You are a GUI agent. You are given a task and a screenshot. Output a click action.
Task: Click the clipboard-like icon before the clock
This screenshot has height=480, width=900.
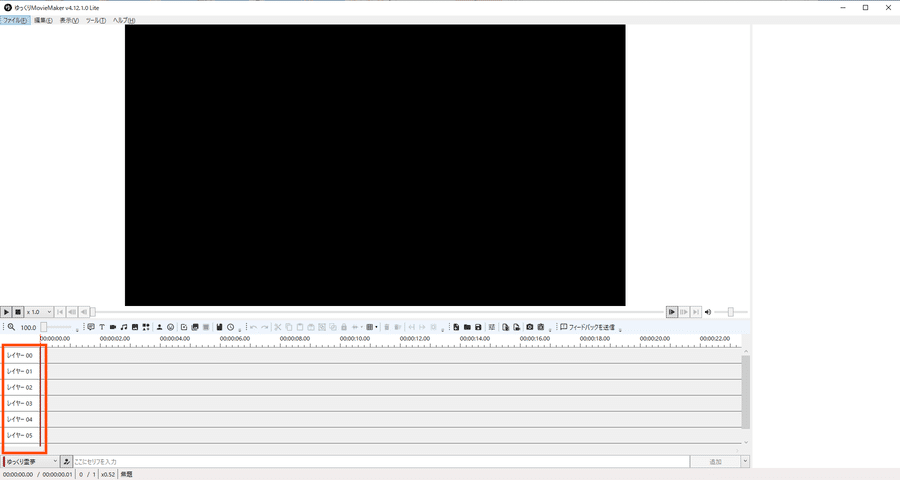219,327
